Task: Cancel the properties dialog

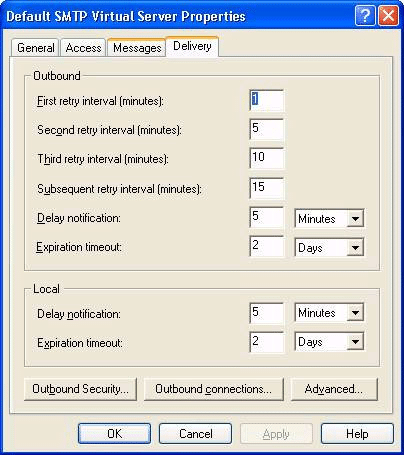Action: click(195, 434)
